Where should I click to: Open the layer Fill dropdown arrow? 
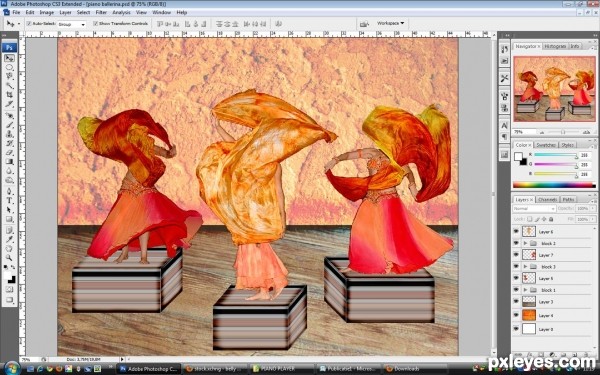593,219
